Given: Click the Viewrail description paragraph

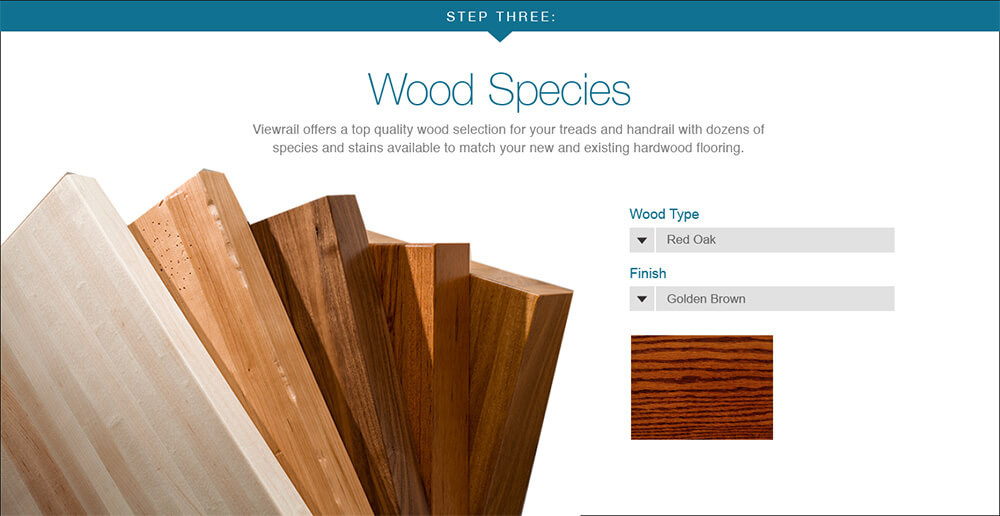Looking at the screenshot, I should click(x=508, y=139).
